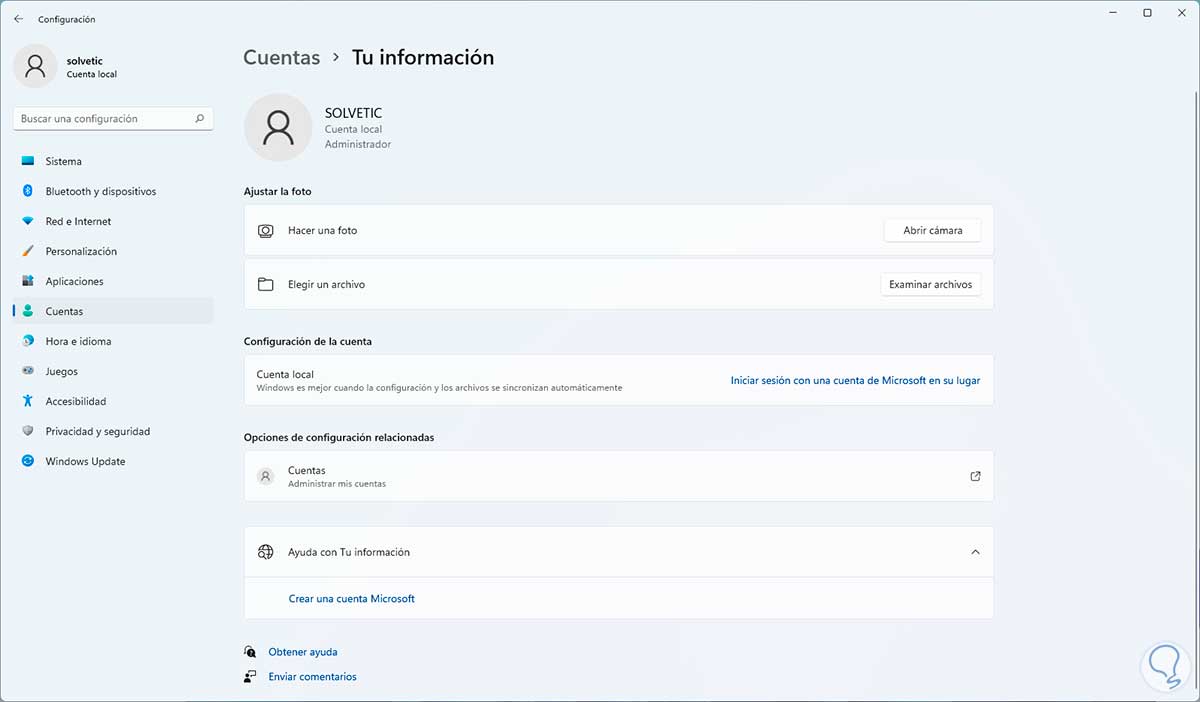Image resolution: width=1200 pixels, height=702 pixels.
Task: Click the back arrow in title bar
Action: (x=18, y=19)
